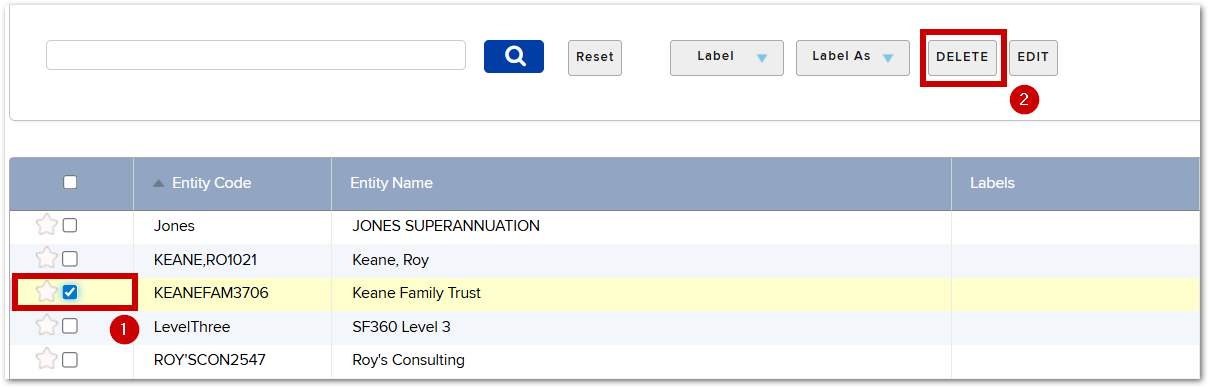Favorite the Jones entity star
The image size is (1209, 388).
pyautogui.click(x=47, y=226)
